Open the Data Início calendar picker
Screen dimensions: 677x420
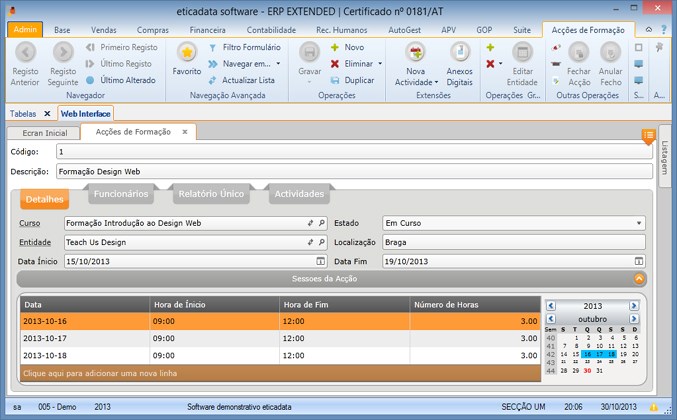coord(320,261)
